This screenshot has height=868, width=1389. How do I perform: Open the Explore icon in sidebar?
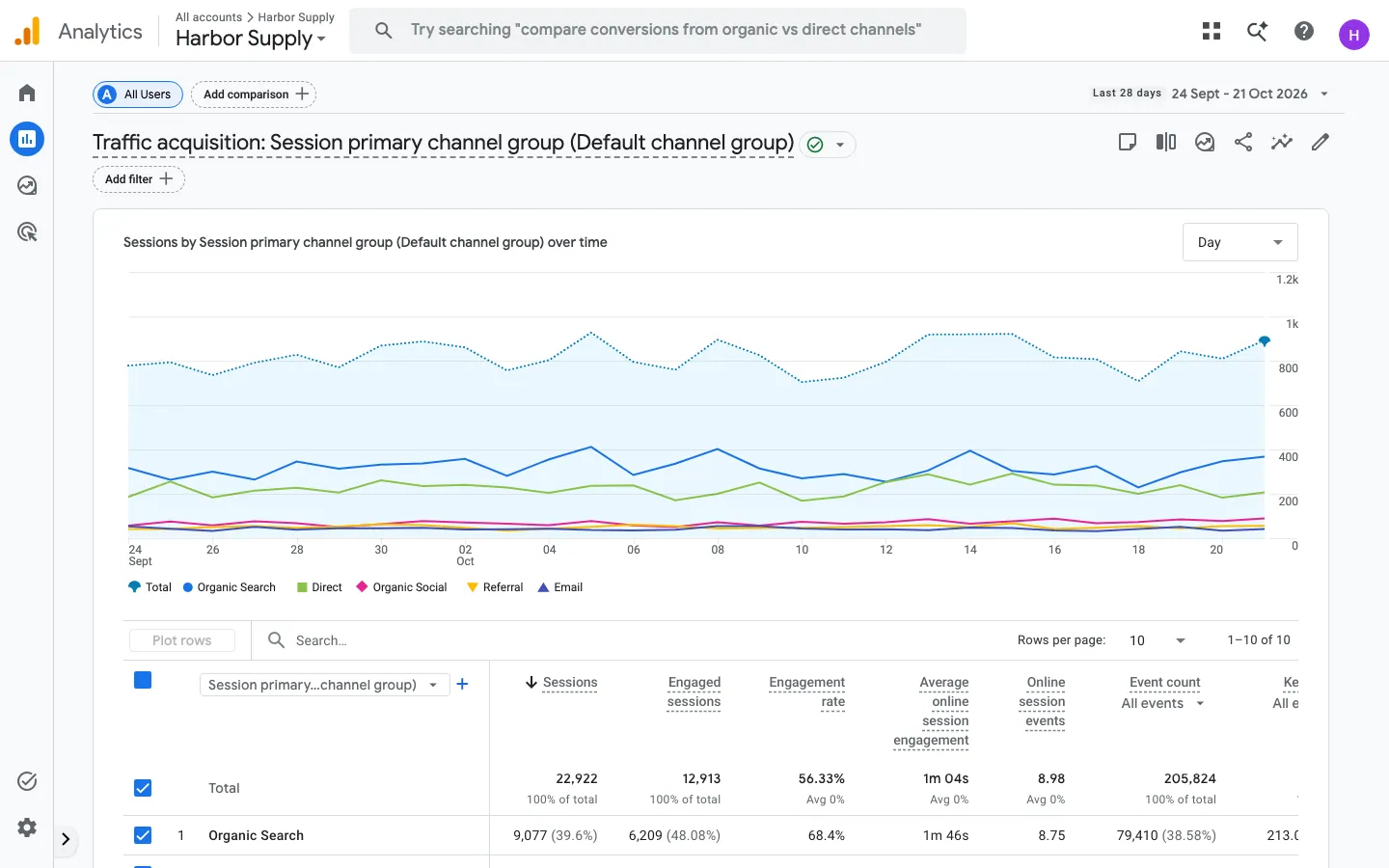click(x=27, y=185)
